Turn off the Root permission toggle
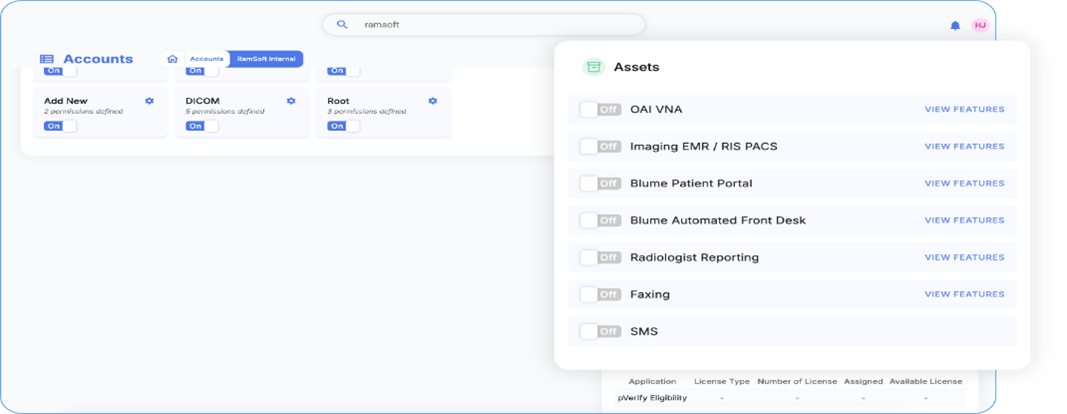Screen dimensions: 1067x414 343,126
